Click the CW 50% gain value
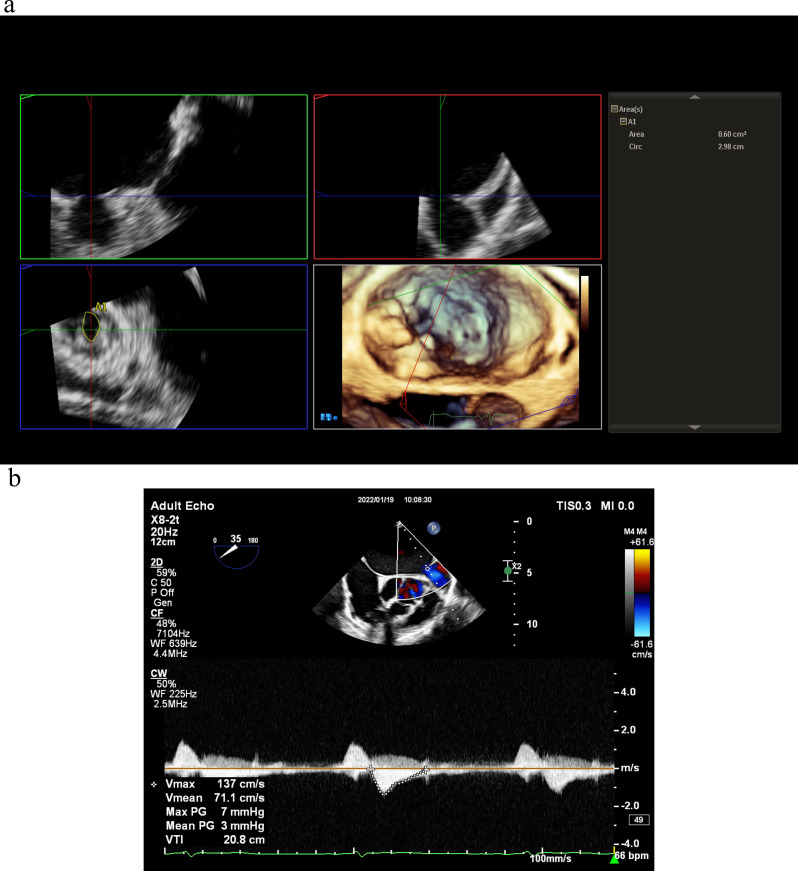This screenshot has width=798, height=871. tap(166, 684)
